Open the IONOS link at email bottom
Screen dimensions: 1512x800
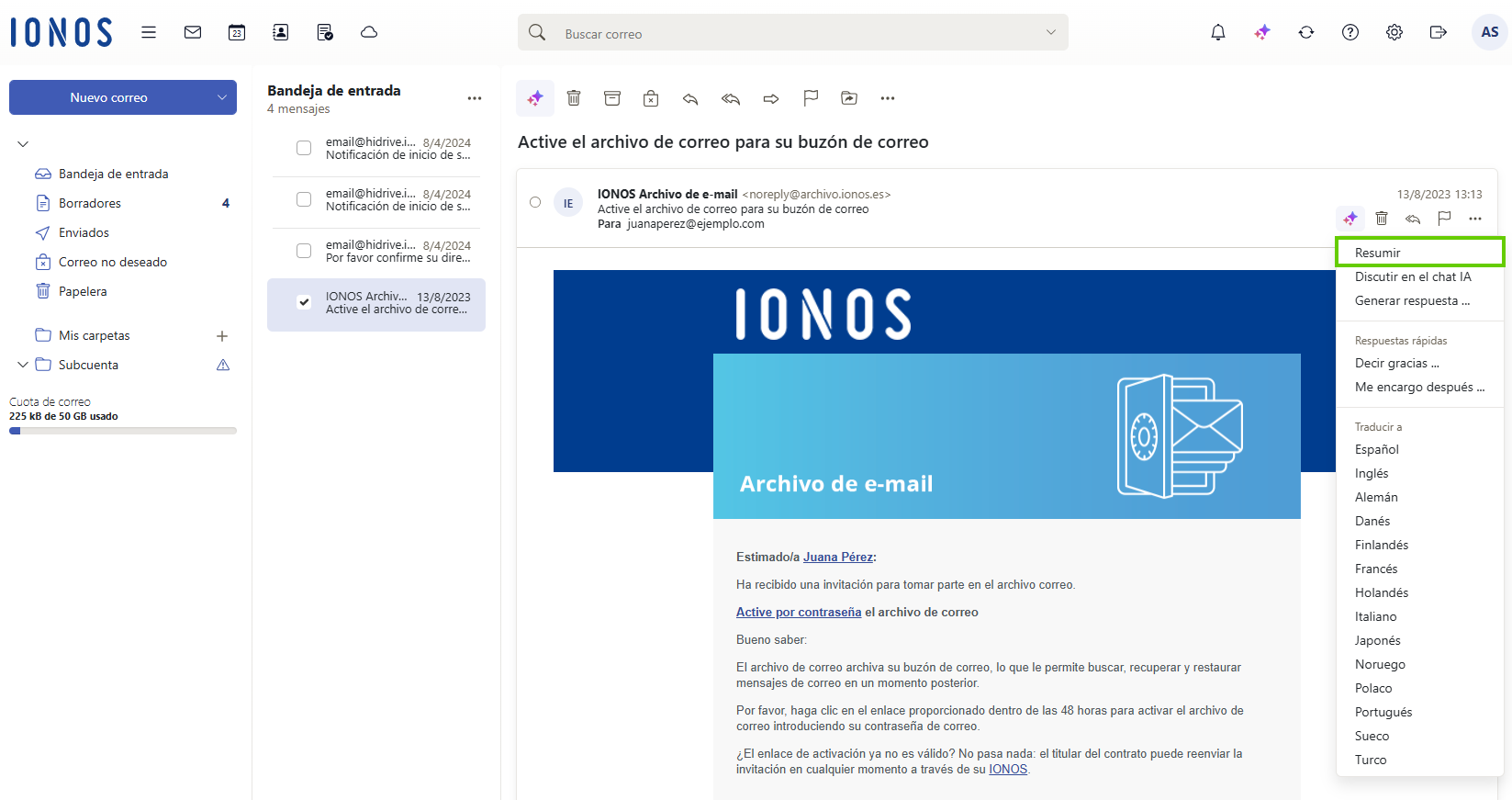[1008, 770]
